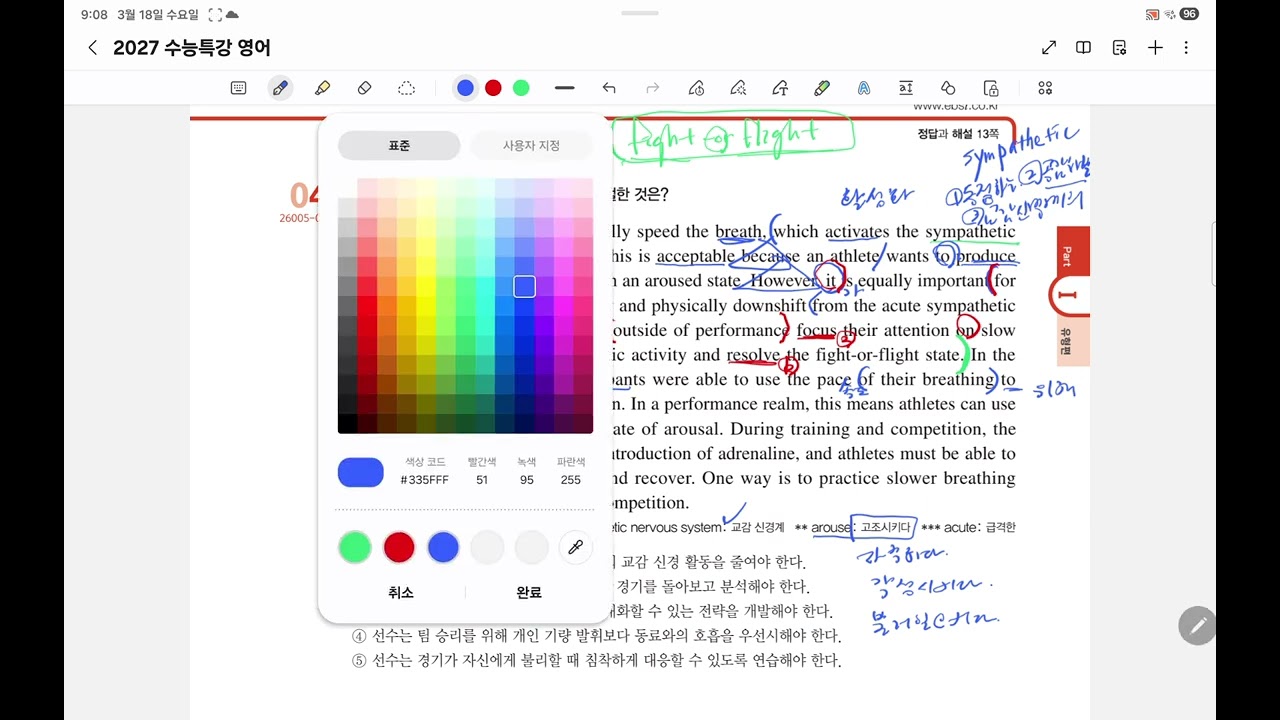Select the timed disappearing pen tool
Screen dimensions: 1280x720
coord(697,88)
